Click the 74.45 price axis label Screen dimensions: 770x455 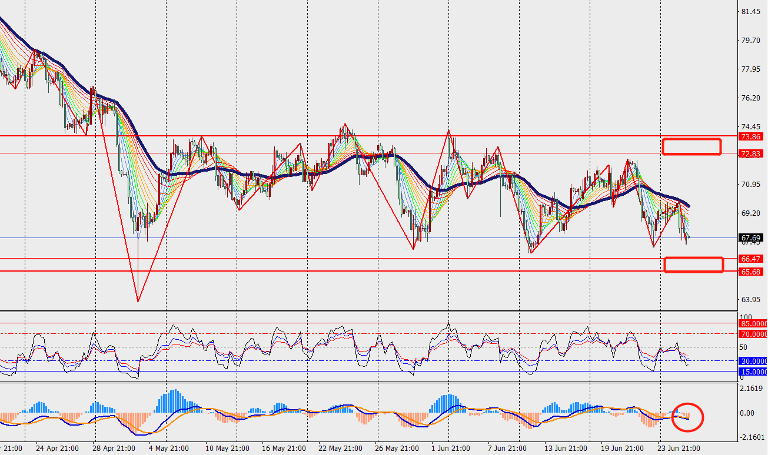click(751, 127)
